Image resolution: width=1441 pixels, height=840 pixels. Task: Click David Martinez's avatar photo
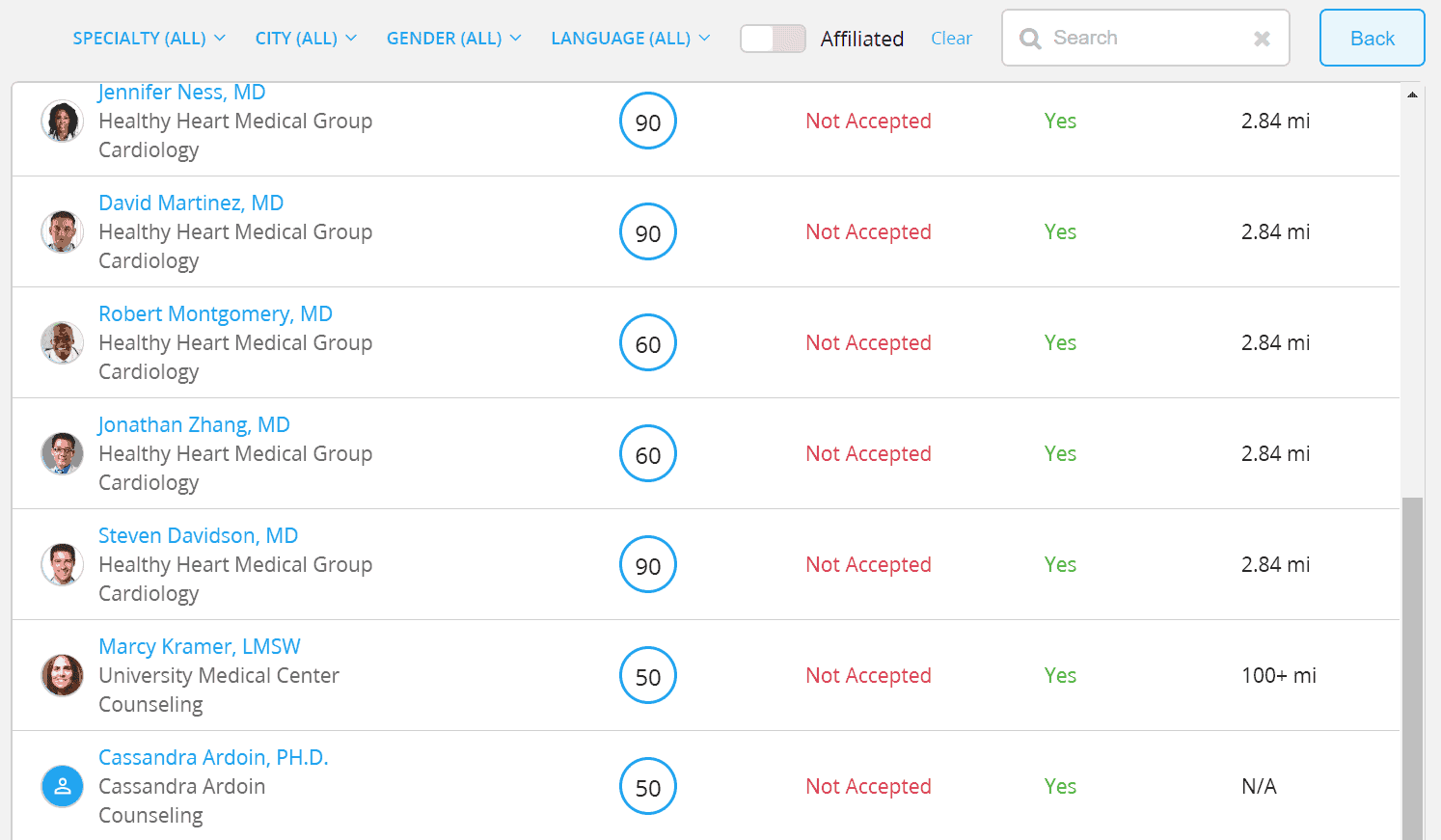coord(62,232)
